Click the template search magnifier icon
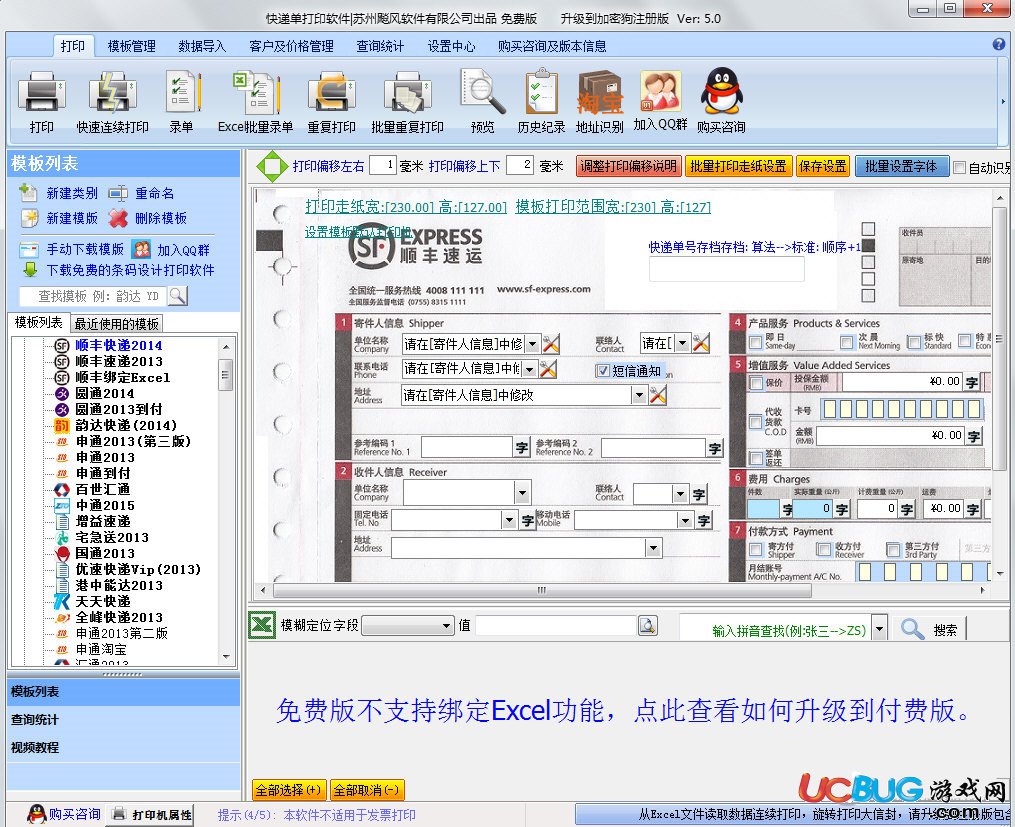Image resolution: width=1015 pixels, height=827 pixels. (x=177, y=296)
